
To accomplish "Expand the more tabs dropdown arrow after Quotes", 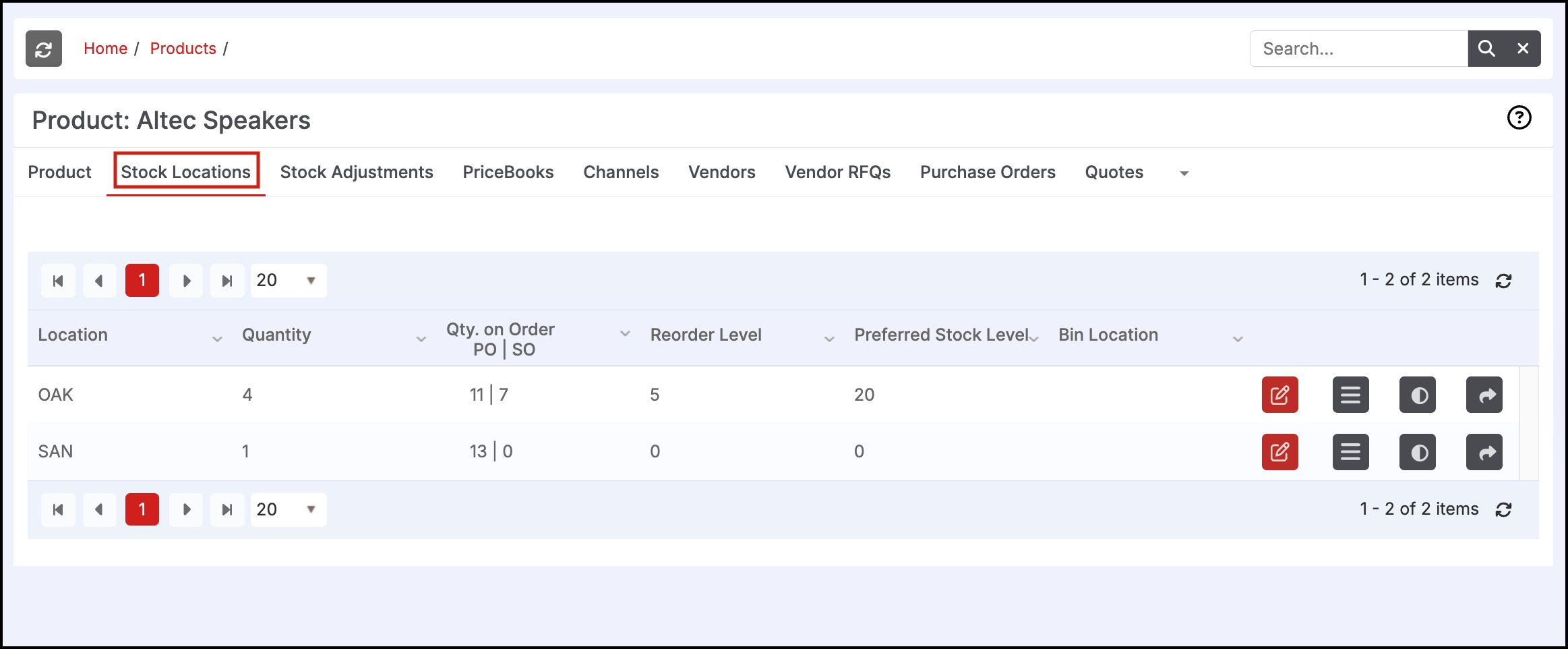I will coord(1184,173).
